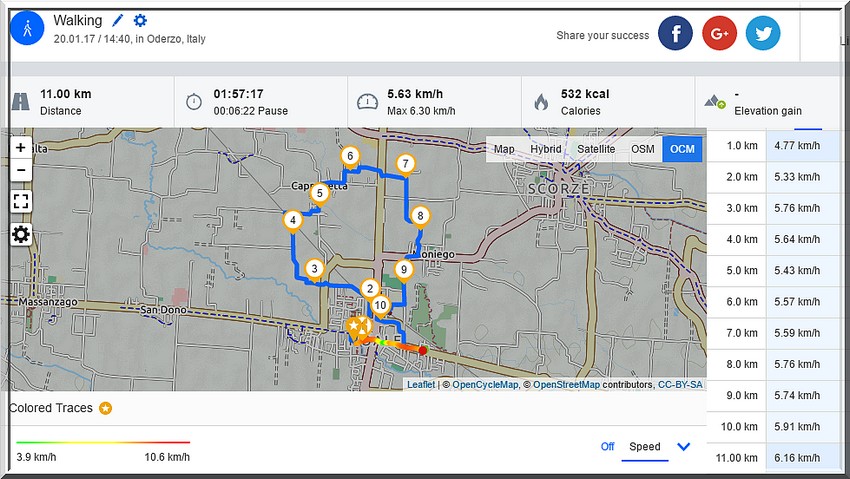Expand the Speed trace dropdown chevron
Viewport: 850px width, 479px height.
click(684, 446)
